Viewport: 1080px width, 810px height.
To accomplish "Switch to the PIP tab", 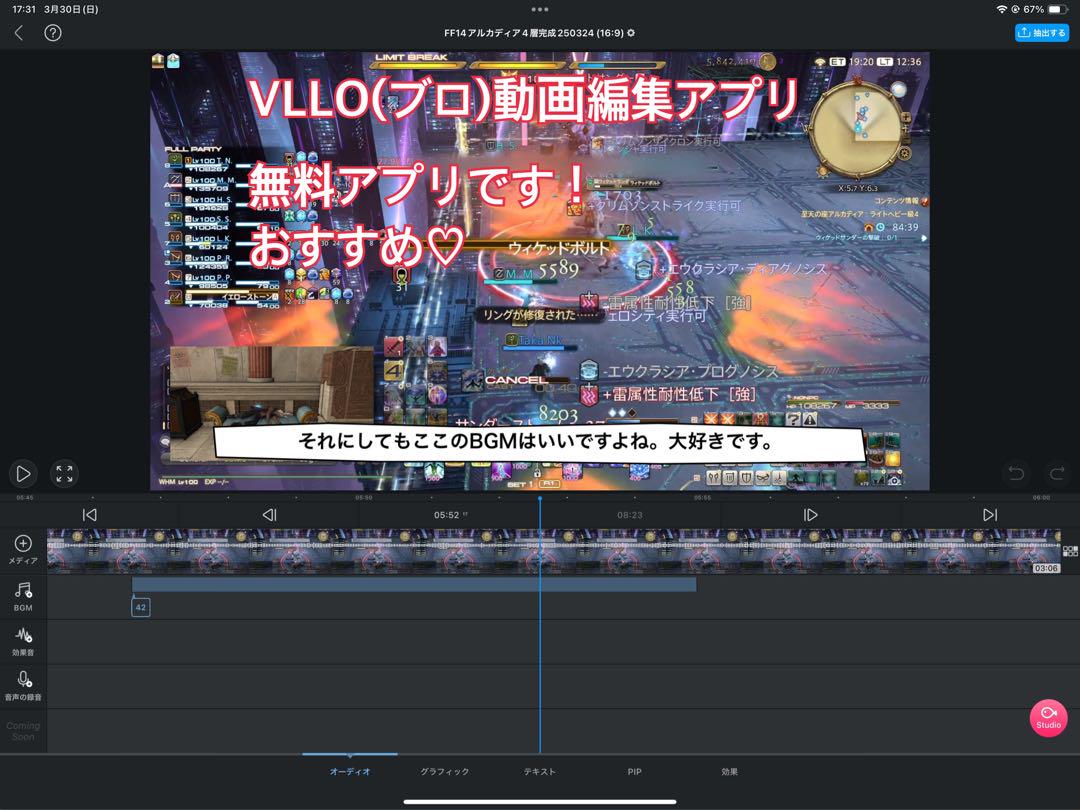I will tap(634, 771).
